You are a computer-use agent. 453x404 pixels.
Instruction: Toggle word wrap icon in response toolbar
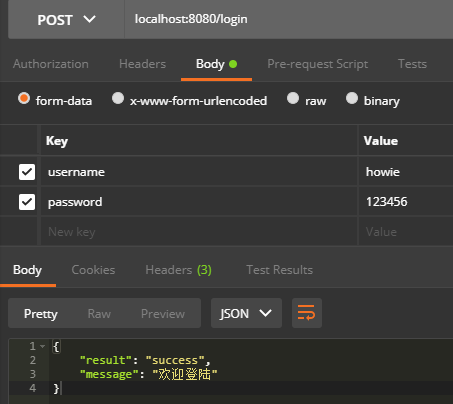[x=307, y=313]
